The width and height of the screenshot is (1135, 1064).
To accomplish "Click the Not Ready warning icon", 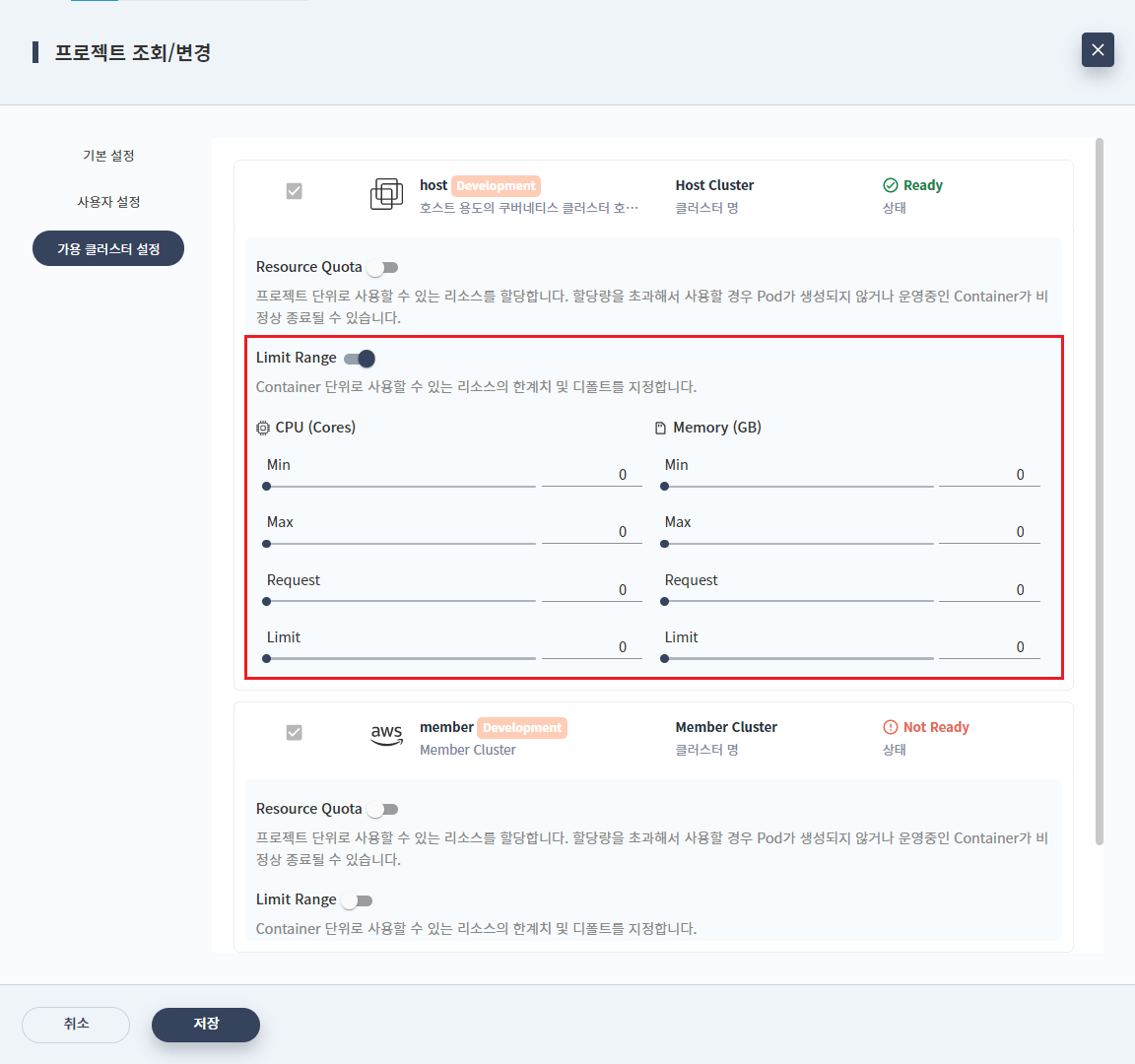I will tap(891, 727).
